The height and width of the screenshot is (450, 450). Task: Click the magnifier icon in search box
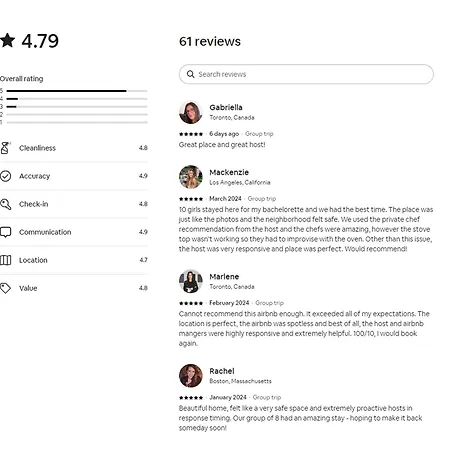point(190,74)
